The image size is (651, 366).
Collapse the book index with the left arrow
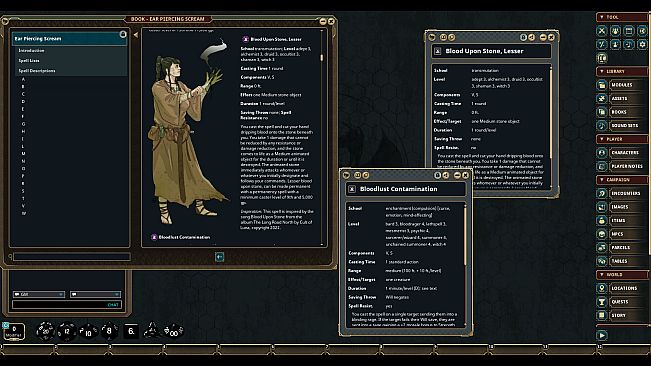point(136,35)
